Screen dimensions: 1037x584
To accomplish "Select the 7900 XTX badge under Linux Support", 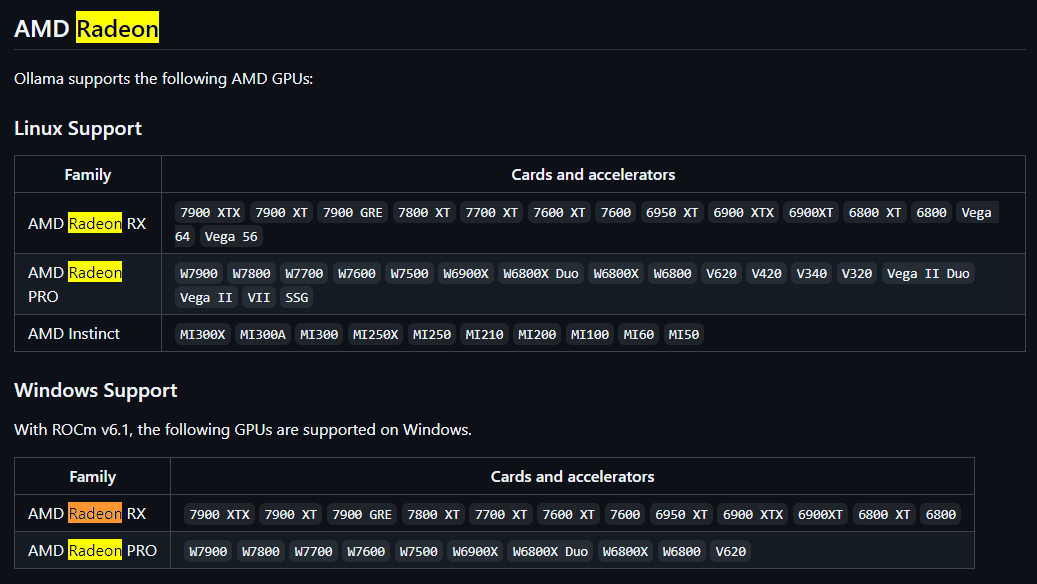I will click(209, 212).
